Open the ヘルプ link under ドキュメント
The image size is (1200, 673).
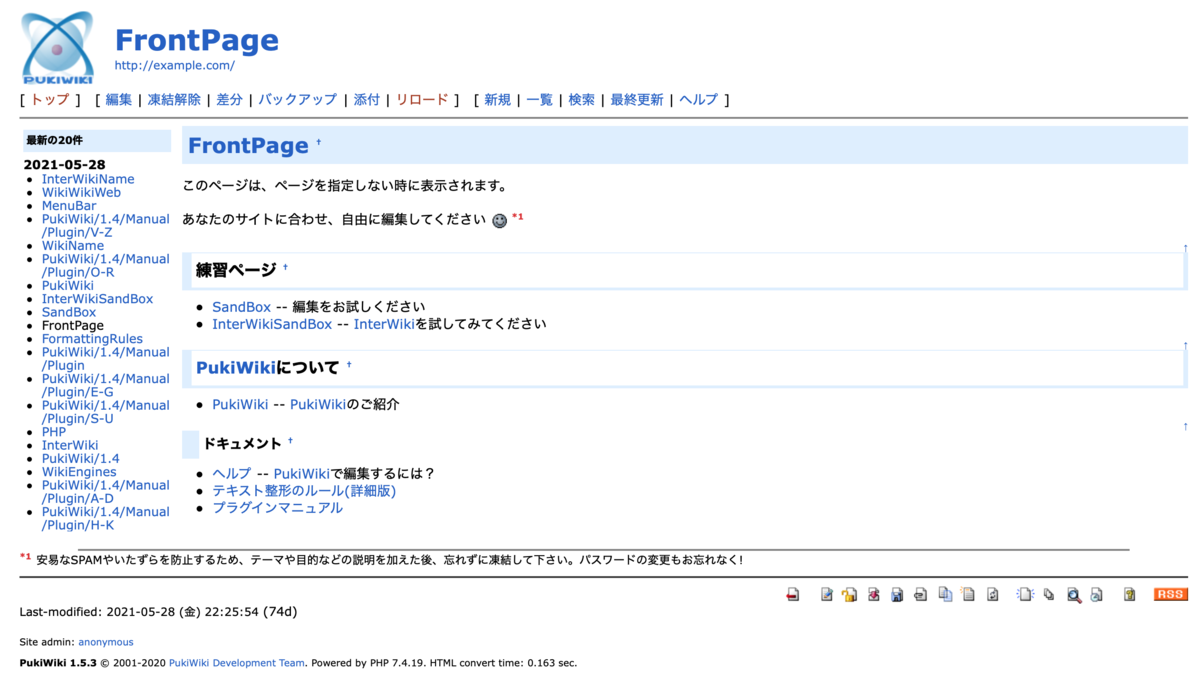coord(232,474)
